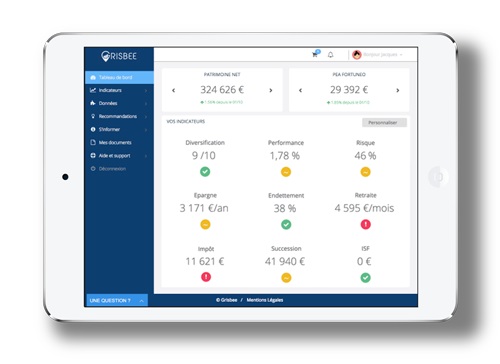
Task: Expand the Recommandations sidebar menu
Action: click(x=119, y=116)
